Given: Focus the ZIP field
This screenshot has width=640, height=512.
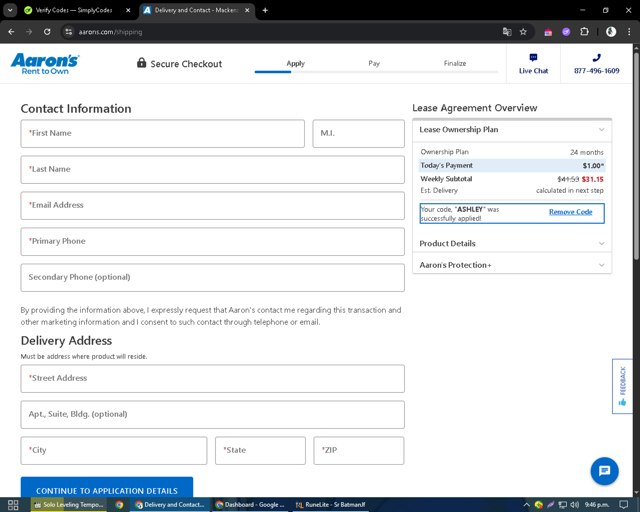Looking at the screenshot, I should point(359,450).
